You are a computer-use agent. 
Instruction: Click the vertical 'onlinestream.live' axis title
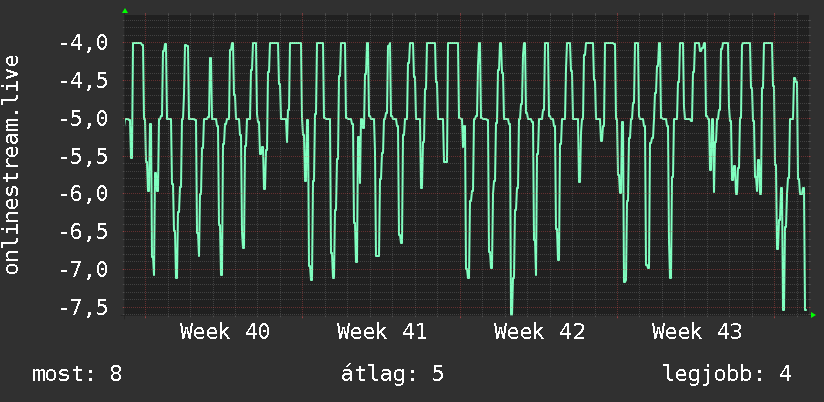11,164
